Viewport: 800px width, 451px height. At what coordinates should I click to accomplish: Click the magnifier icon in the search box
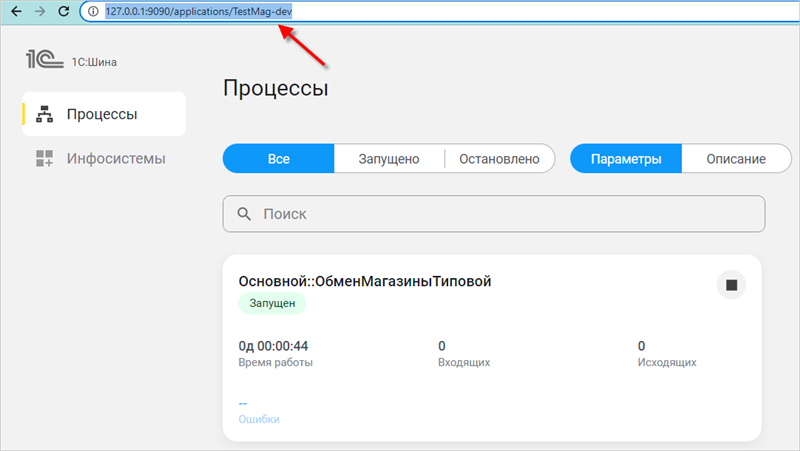[x=243, y=214]
